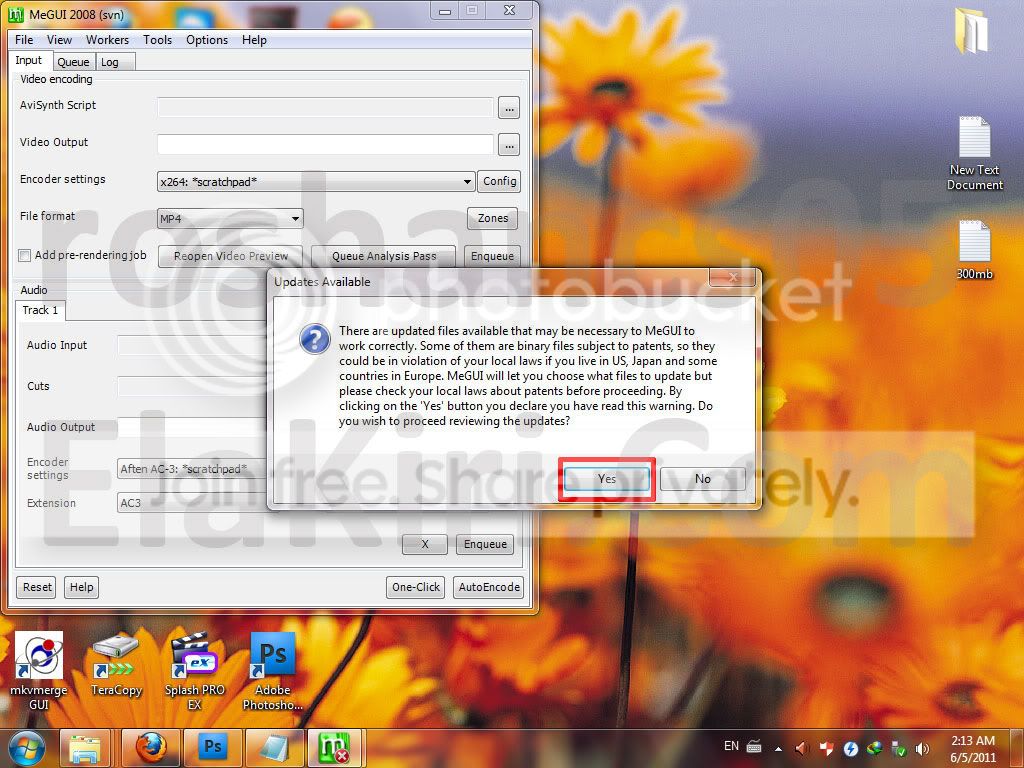Show hidden tray icons arrow
Image resolution: width=1024 pixels, height=768 pixels.
click(x=778, y=748)
